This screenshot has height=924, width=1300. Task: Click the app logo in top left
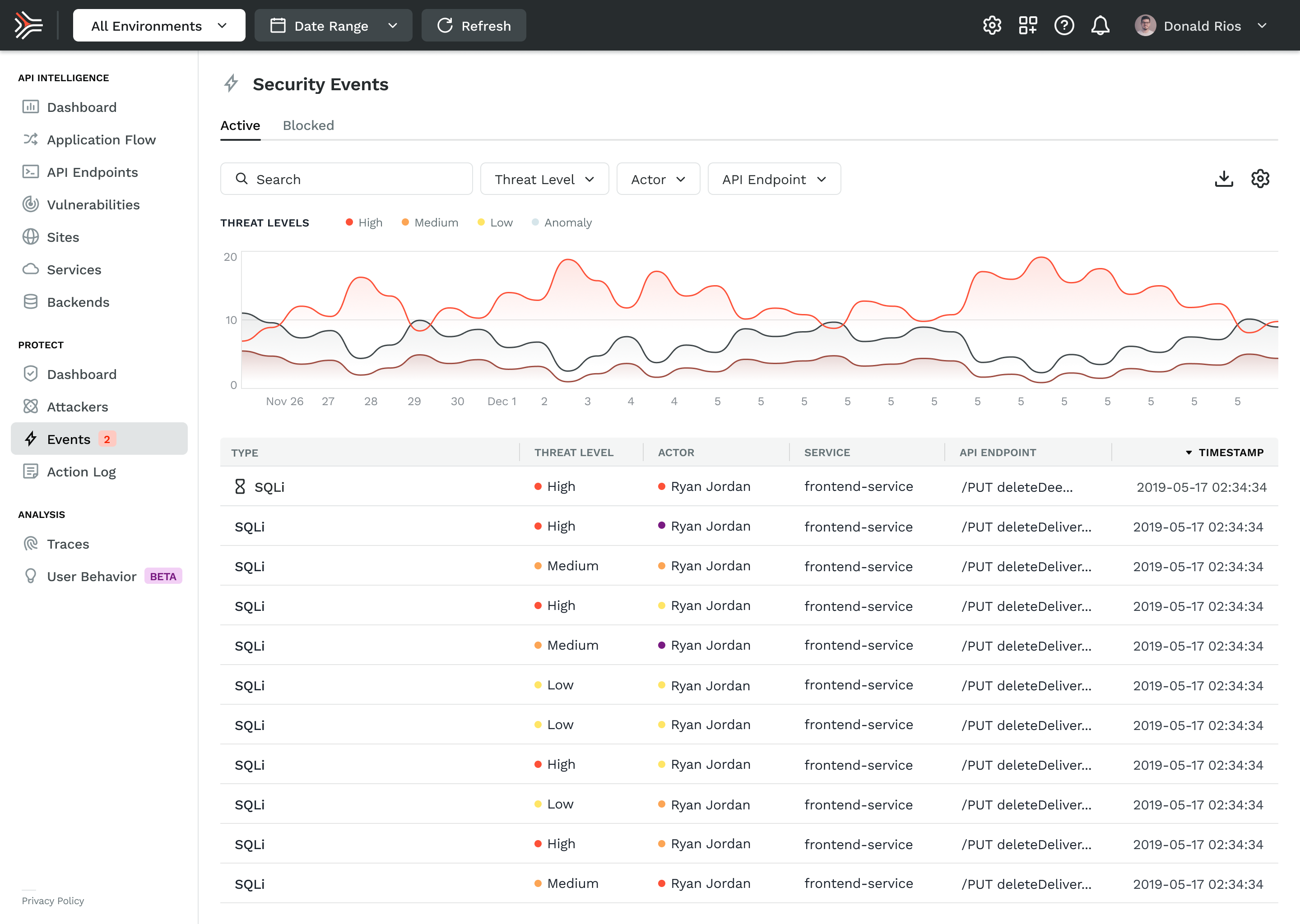click(28, 26)
